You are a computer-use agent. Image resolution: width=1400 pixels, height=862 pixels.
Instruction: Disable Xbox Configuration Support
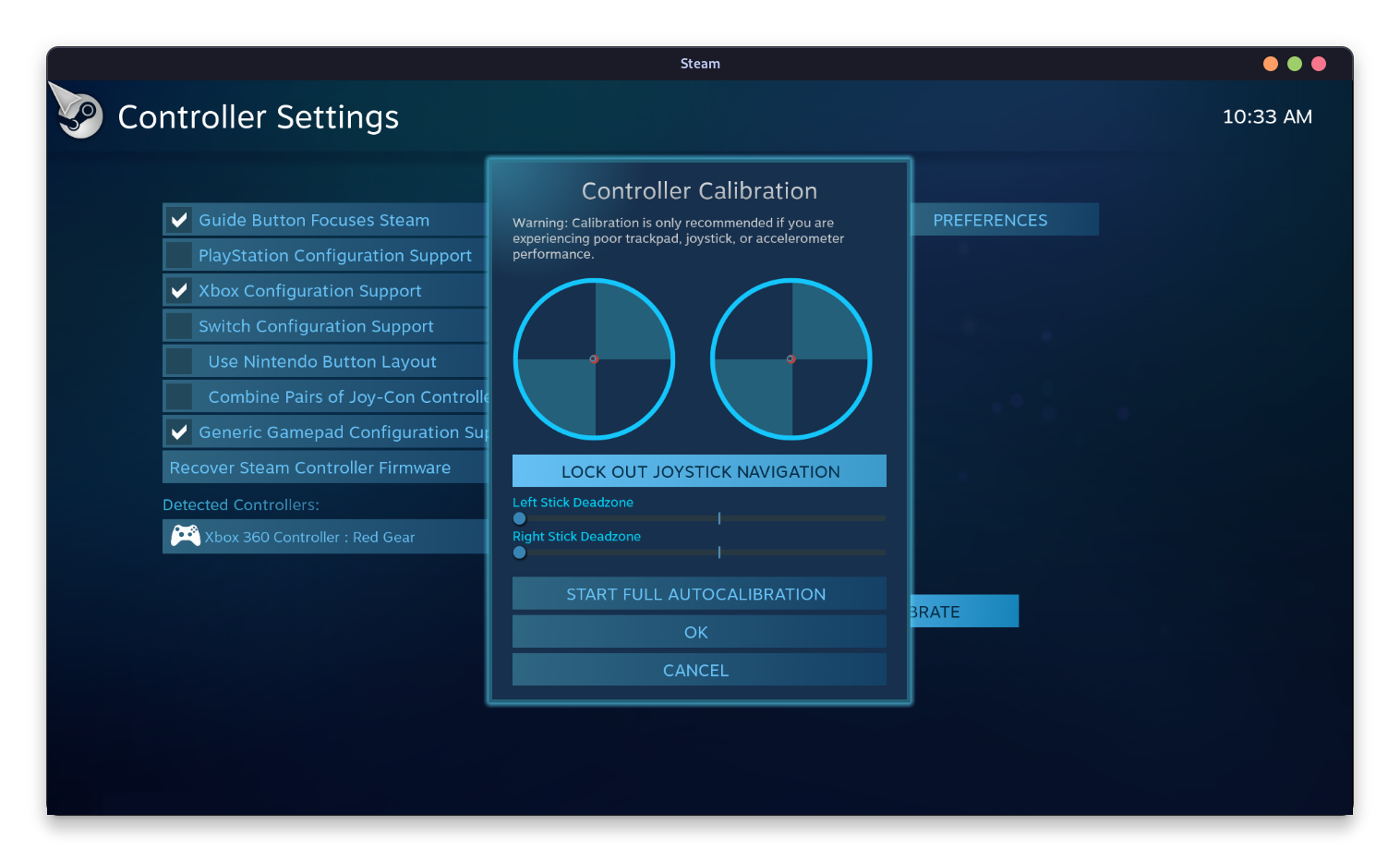178,289
